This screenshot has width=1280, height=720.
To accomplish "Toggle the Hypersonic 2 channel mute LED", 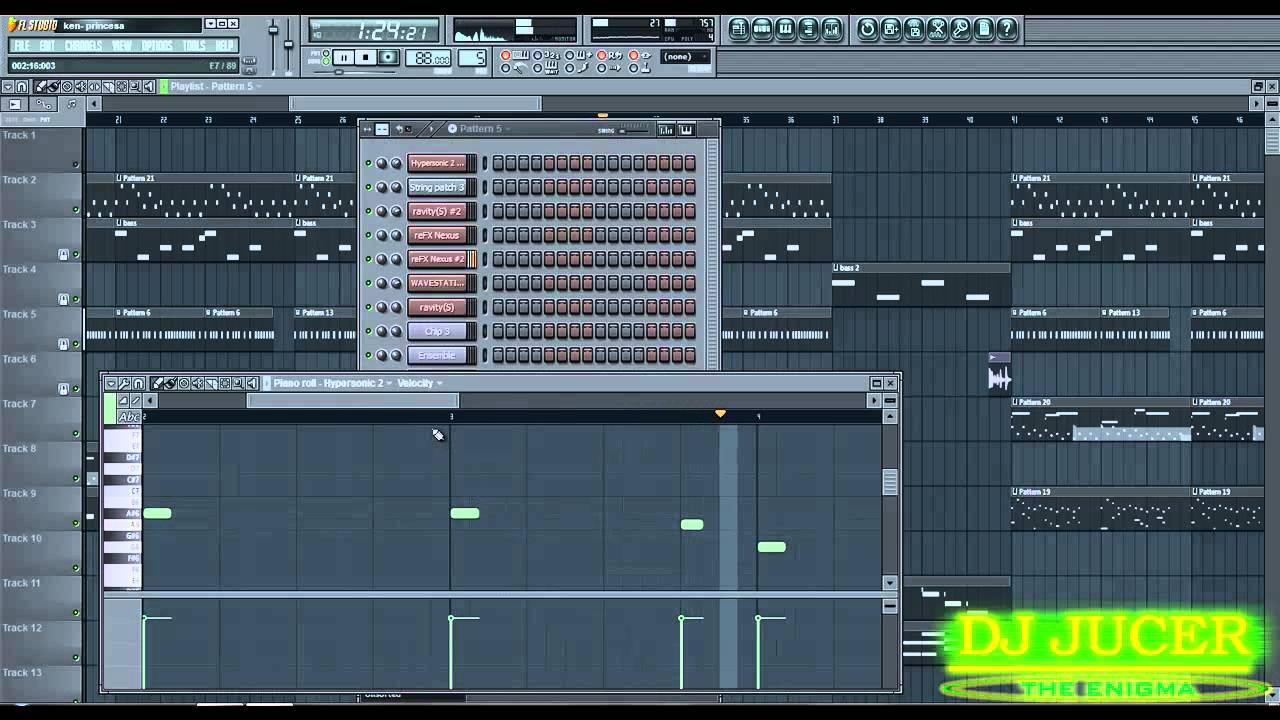I will (368, 163).
